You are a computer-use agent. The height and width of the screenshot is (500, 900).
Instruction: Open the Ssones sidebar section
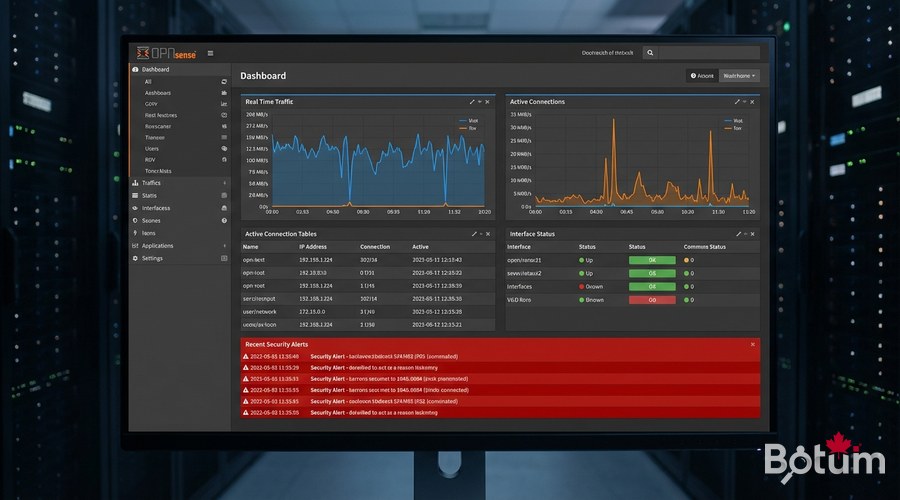point(152,221)
